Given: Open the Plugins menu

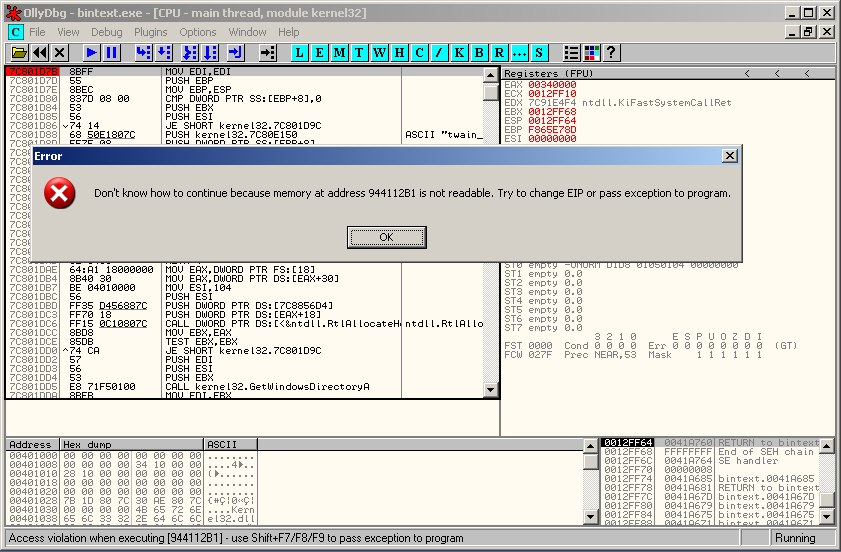Looking at the screenshot, I should [x=151, y=32].
